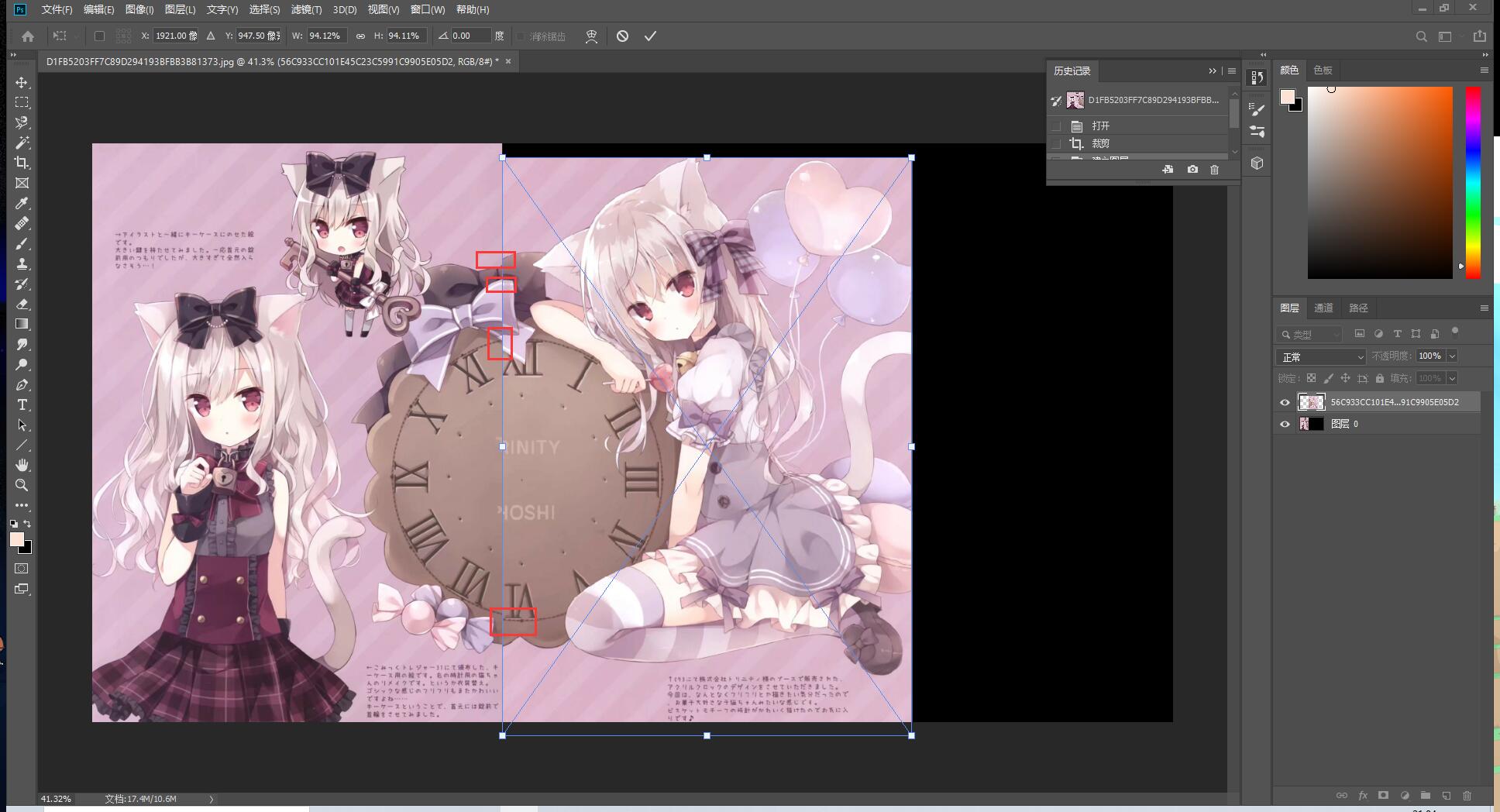1500x812 pixels.
Task: Expand status bar info arrow
Action: 211,799
